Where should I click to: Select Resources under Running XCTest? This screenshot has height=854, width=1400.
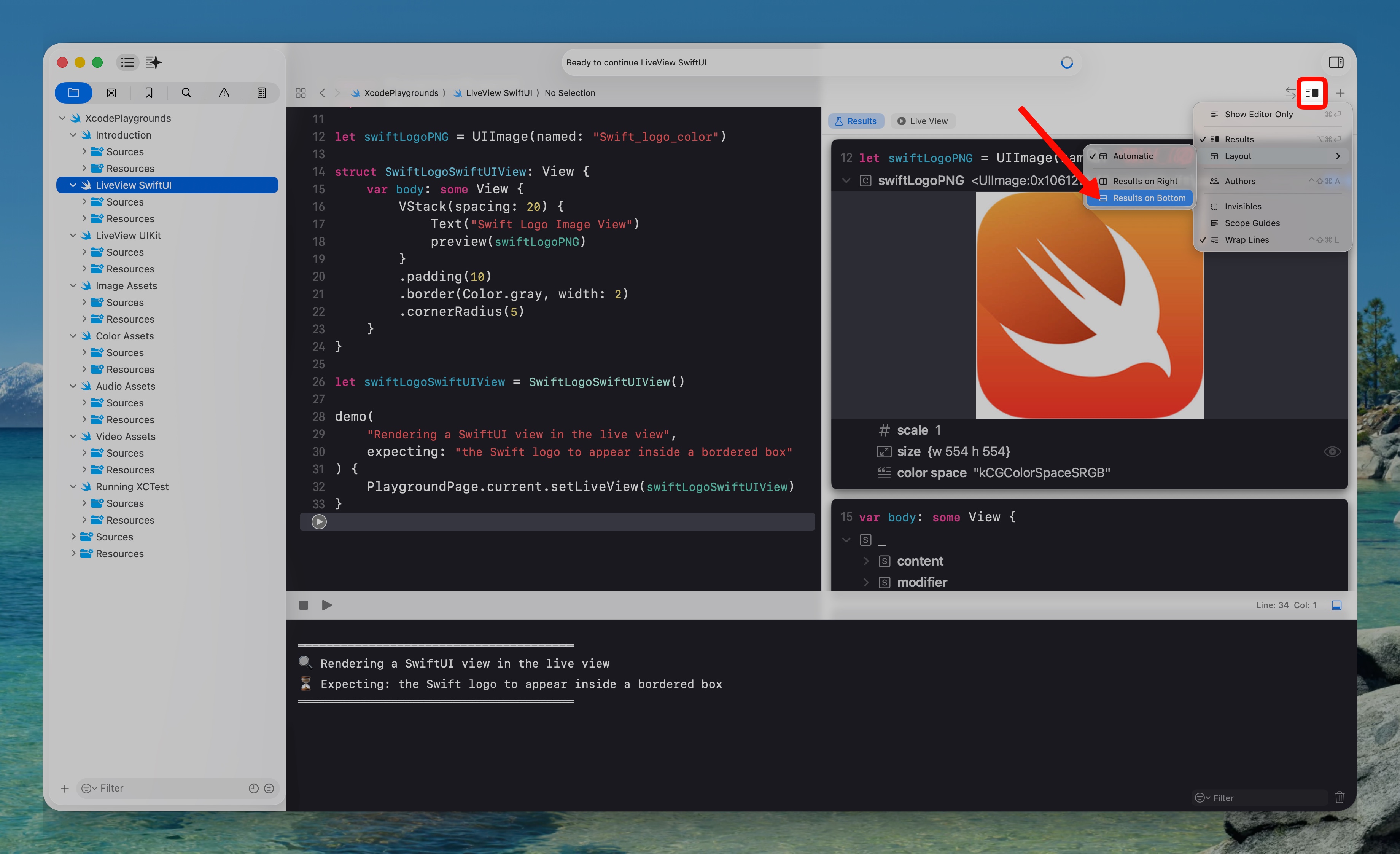[x=167, y=520]
